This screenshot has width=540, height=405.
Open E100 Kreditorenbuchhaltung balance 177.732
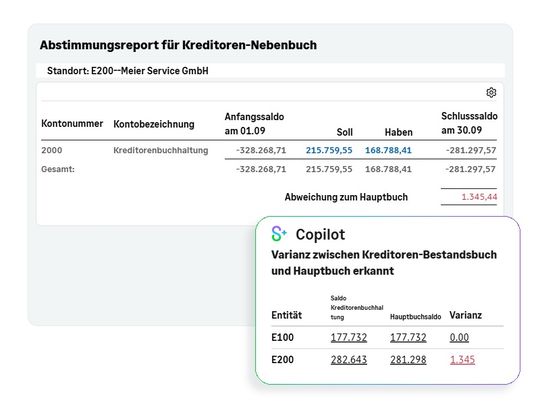click(349, 337)
